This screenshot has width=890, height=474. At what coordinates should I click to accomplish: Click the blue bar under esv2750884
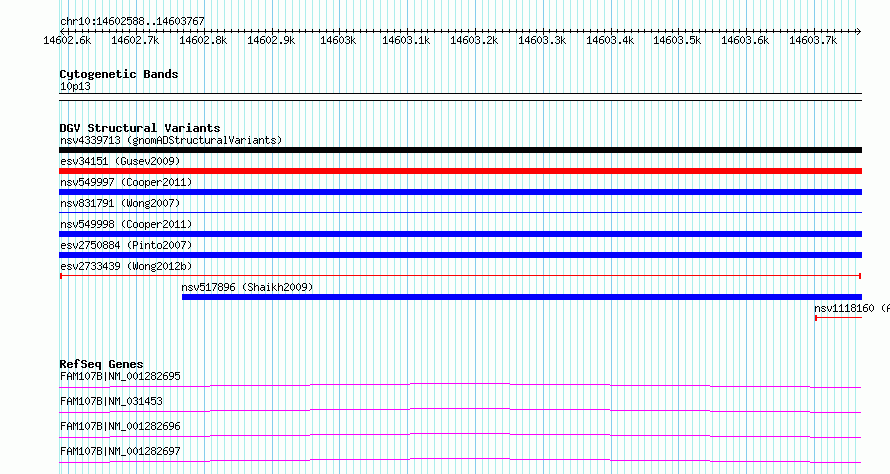[460, 255]
